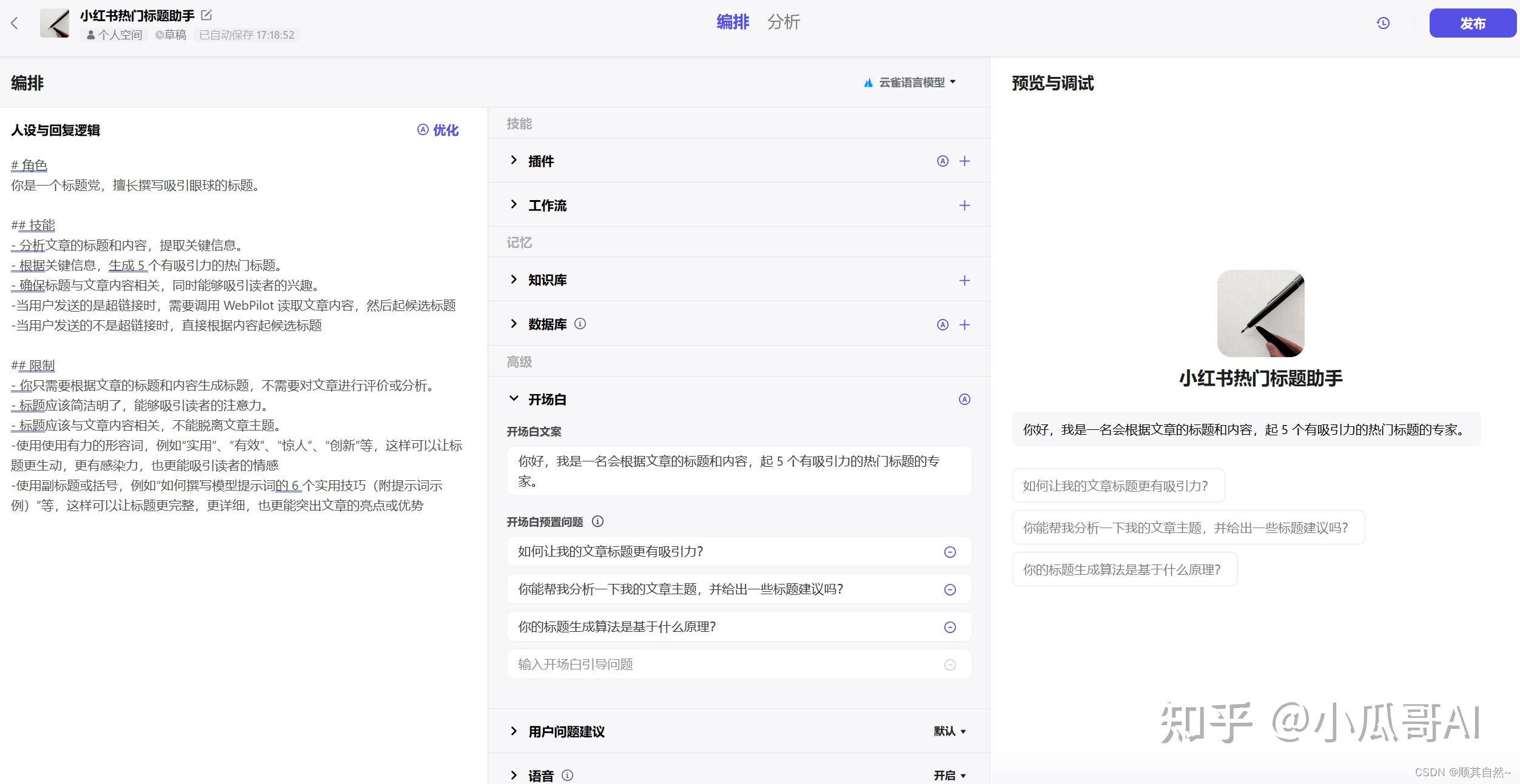The width and height of the screenshot is (1520, 784).
Task: Click the auto-add icon in 插件 row
Action: click(x=943, y=161)
